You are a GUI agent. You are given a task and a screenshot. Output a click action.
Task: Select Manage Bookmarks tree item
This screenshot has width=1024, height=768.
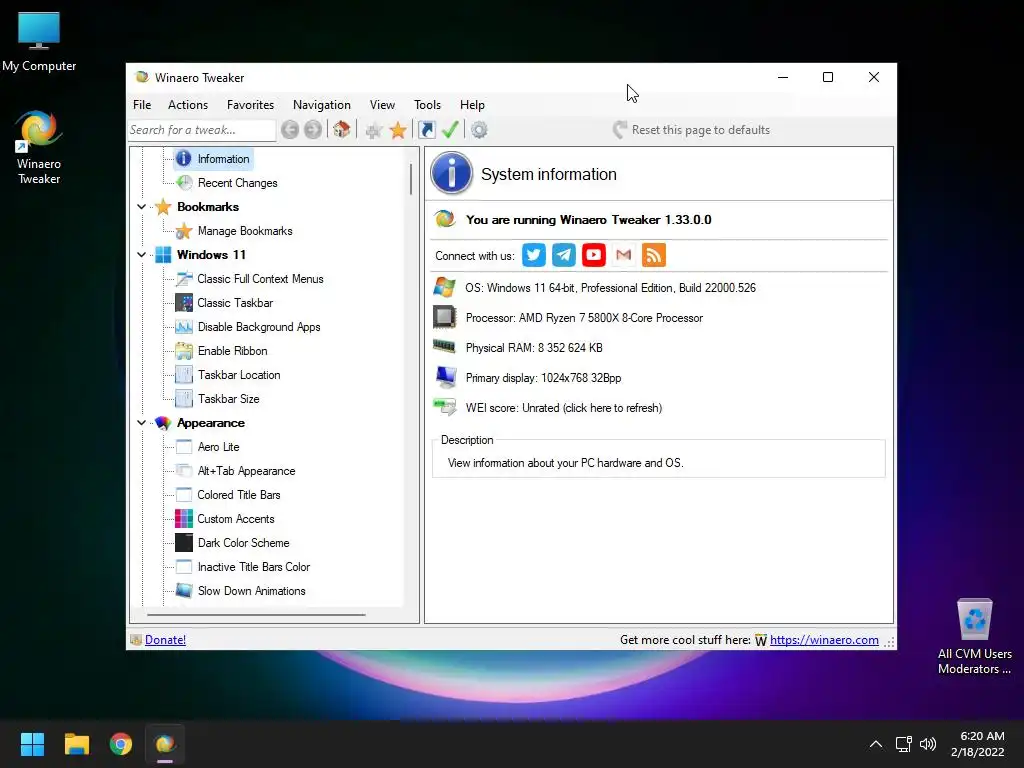245,231
